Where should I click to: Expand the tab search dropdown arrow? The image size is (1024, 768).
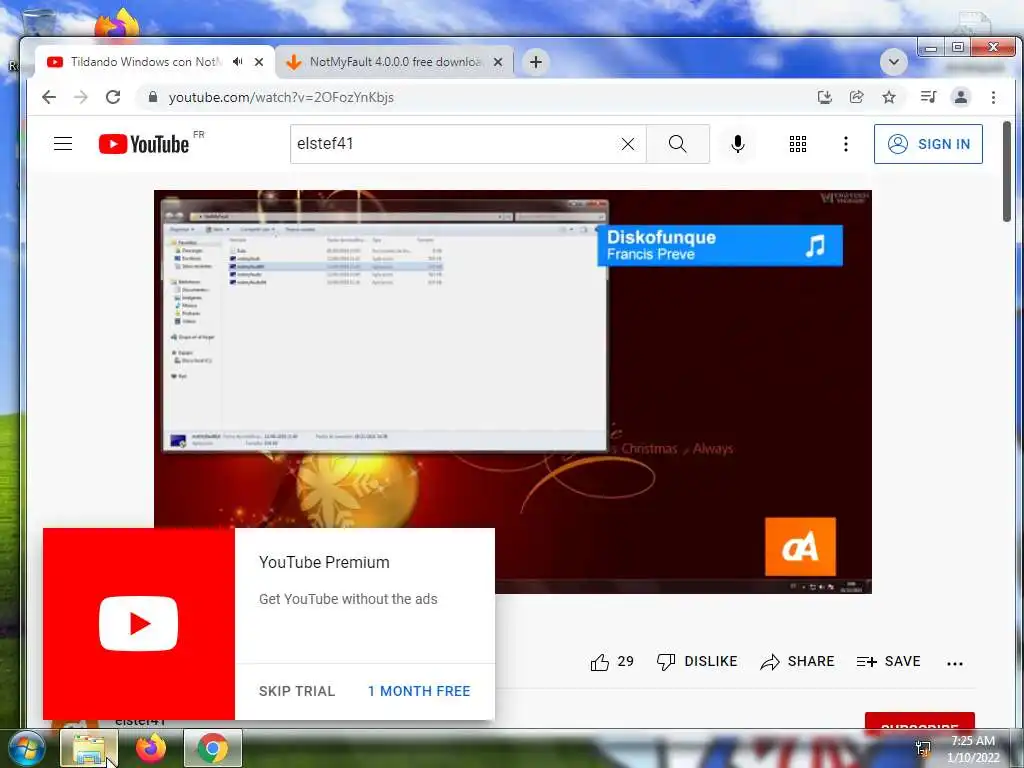[894, 62]
